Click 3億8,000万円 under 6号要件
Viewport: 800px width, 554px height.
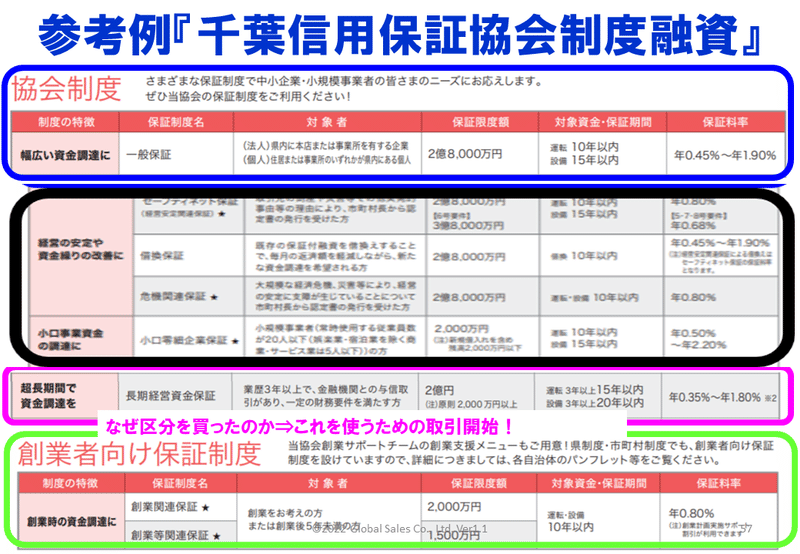click(x=468, y=225)
